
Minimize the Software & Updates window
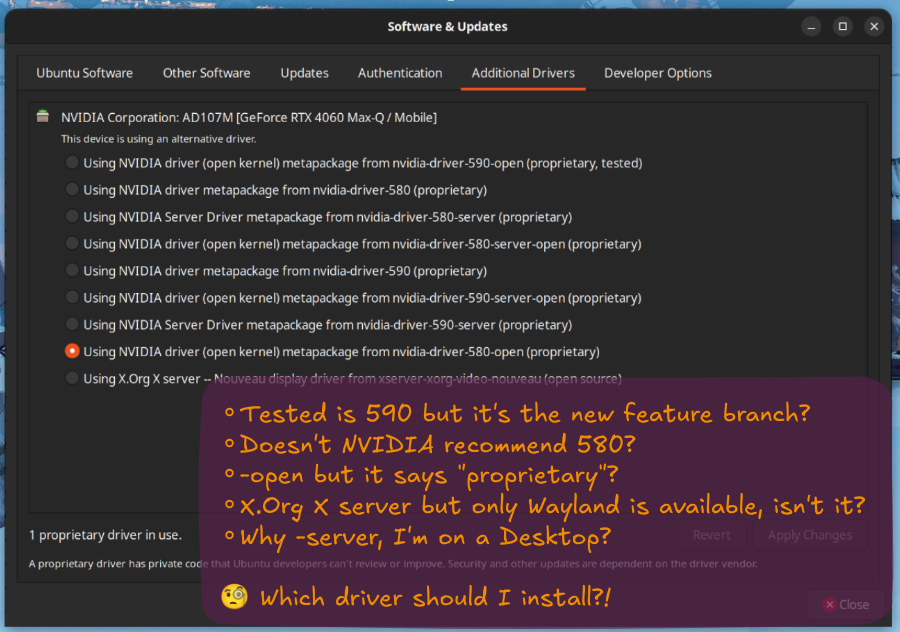click(813, 27)
